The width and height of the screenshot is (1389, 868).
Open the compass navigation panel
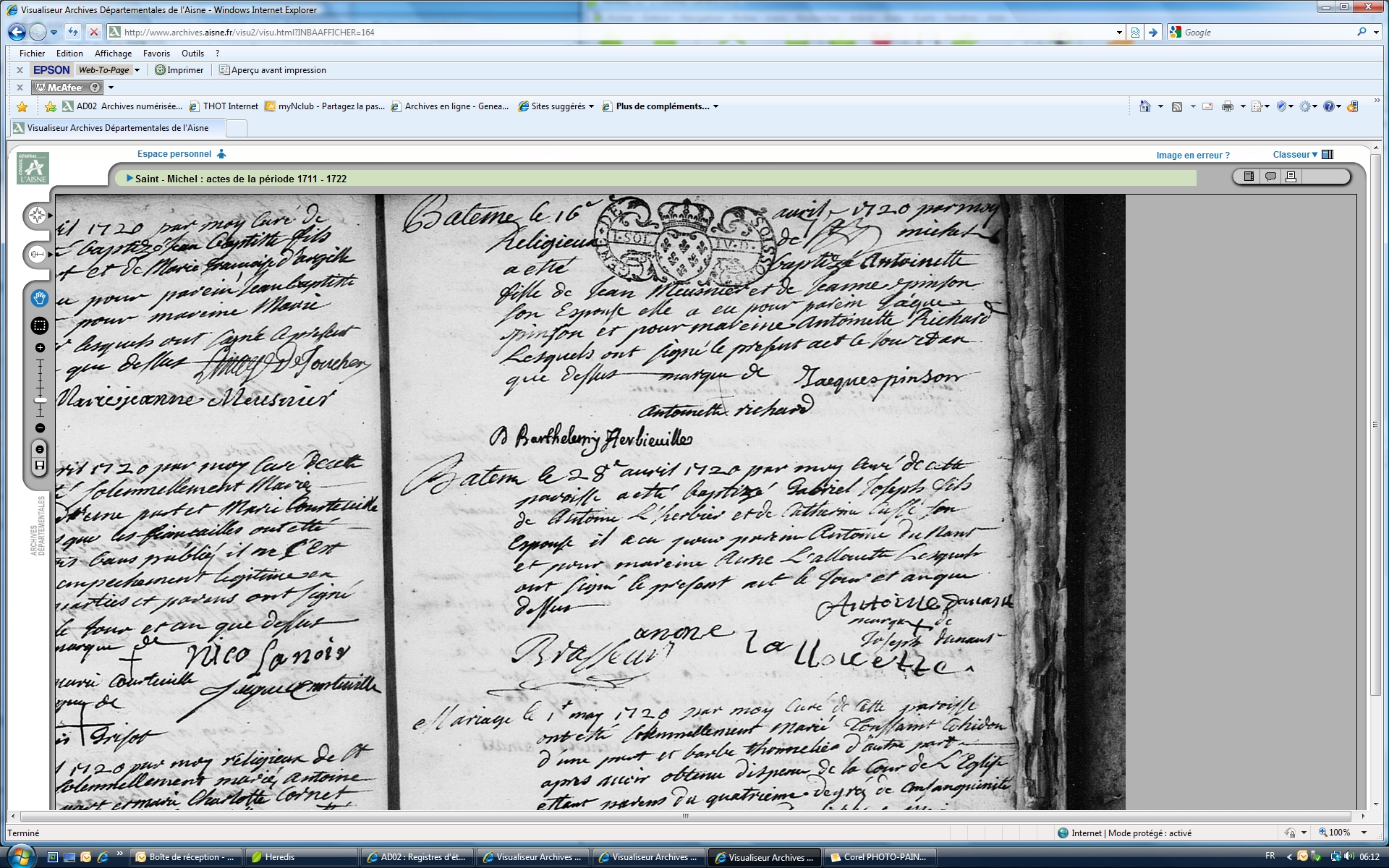(x=37, y=216)
